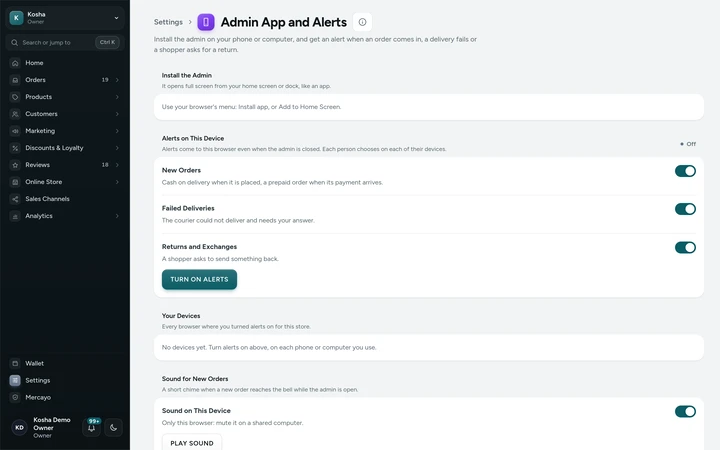
Task: Click the "Install the Admin" heading
Action: [x=186, y=75]
